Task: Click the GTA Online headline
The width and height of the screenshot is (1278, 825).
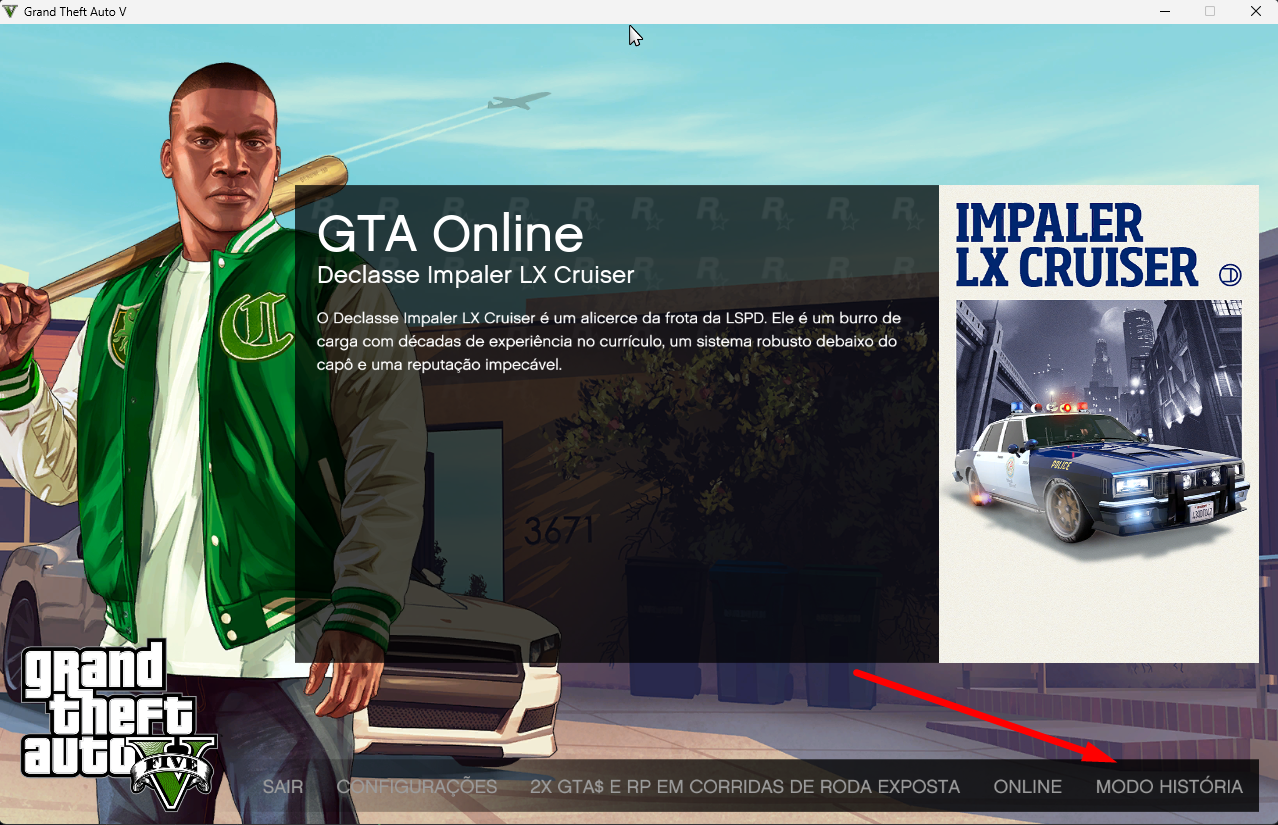Action: (x=450, y=234)
